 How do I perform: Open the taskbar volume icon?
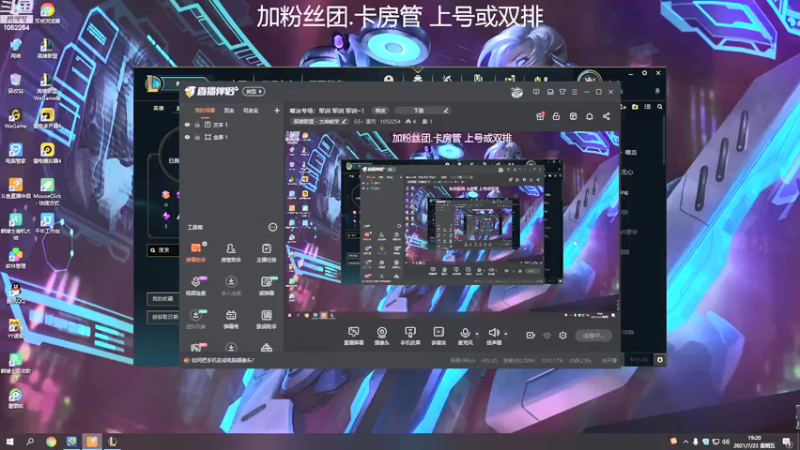point(726,441)
